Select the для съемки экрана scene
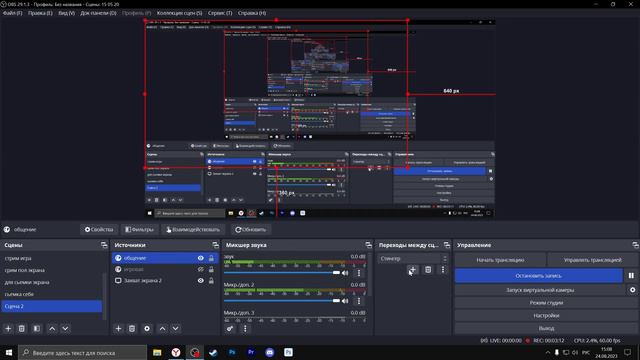Image resolution: width=640 pixels, height=360 pixels. click(x=51, y=282)
